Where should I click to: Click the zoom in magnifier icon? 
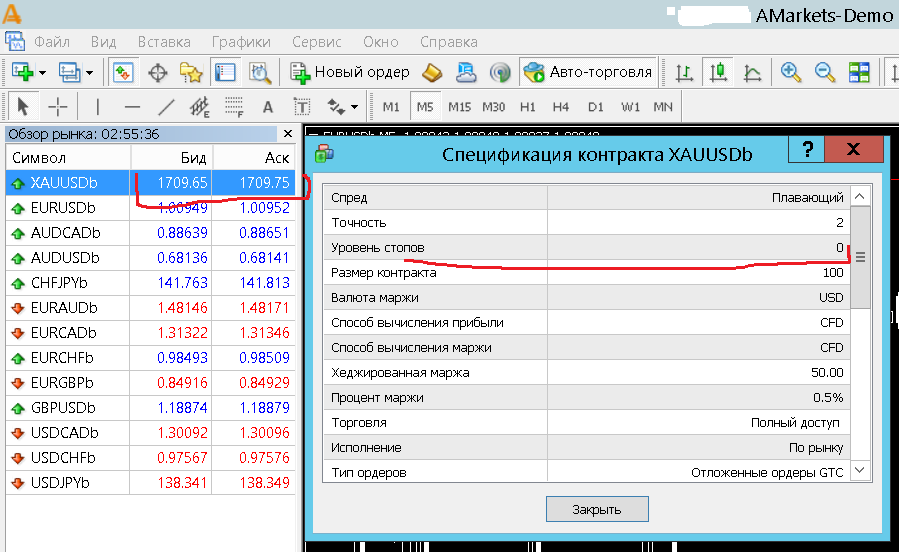(x=791, y=72)
